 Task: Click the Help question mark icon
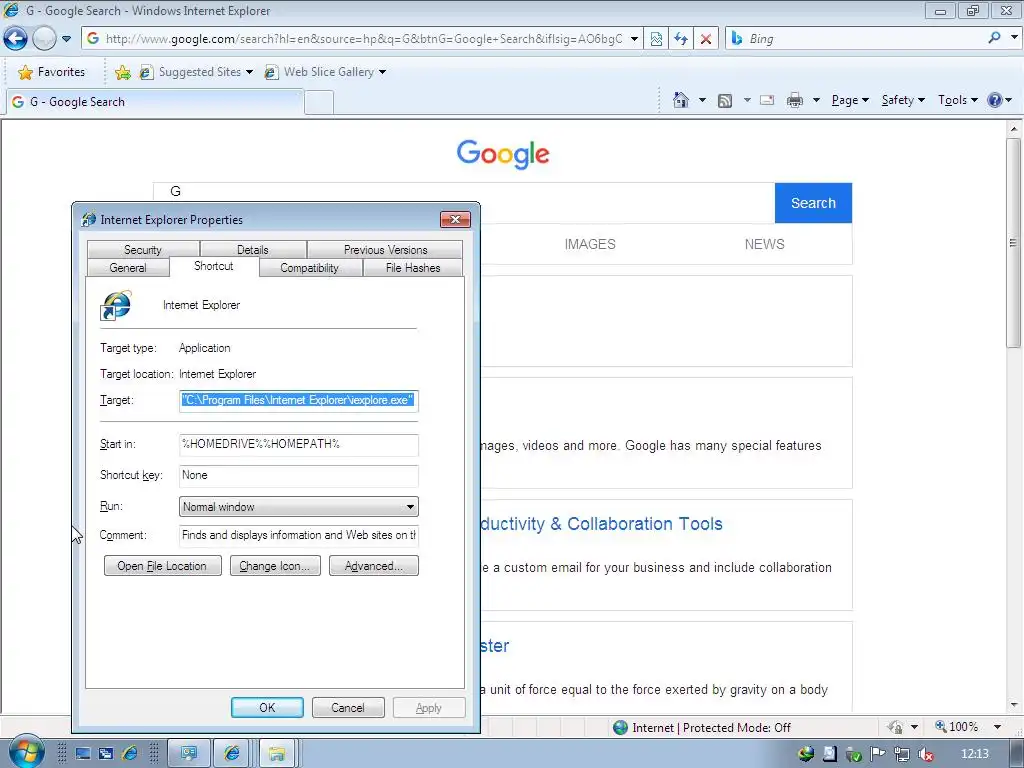[995, 100]
